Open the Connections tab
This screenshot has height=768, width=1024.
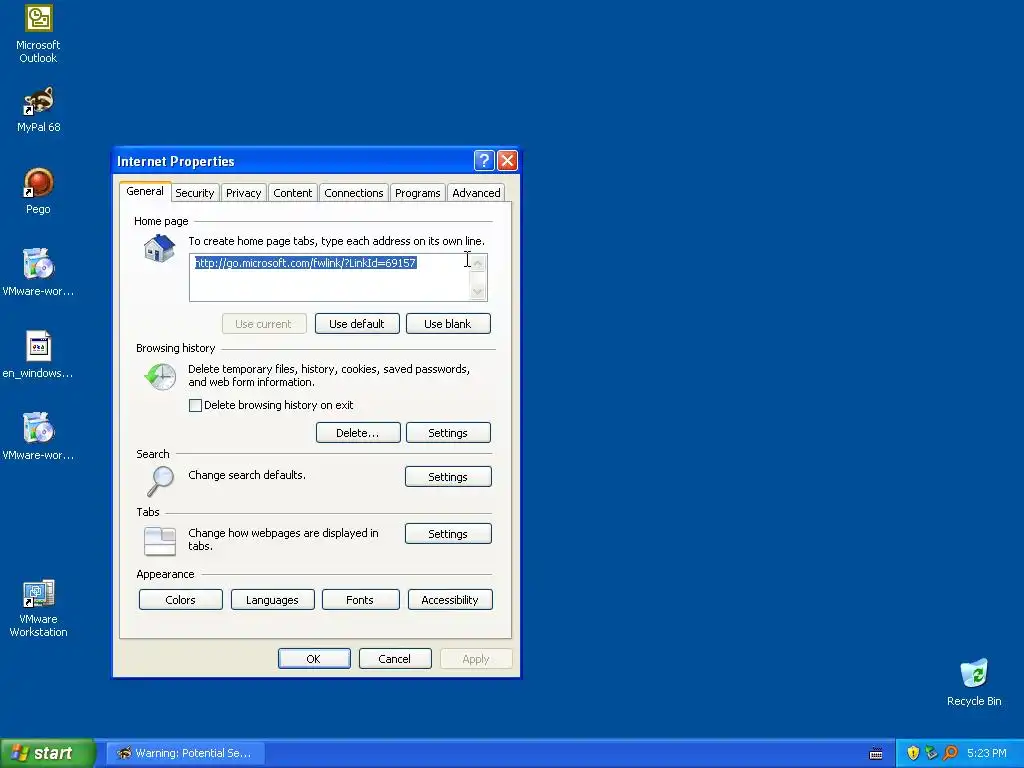coord(353,193)
